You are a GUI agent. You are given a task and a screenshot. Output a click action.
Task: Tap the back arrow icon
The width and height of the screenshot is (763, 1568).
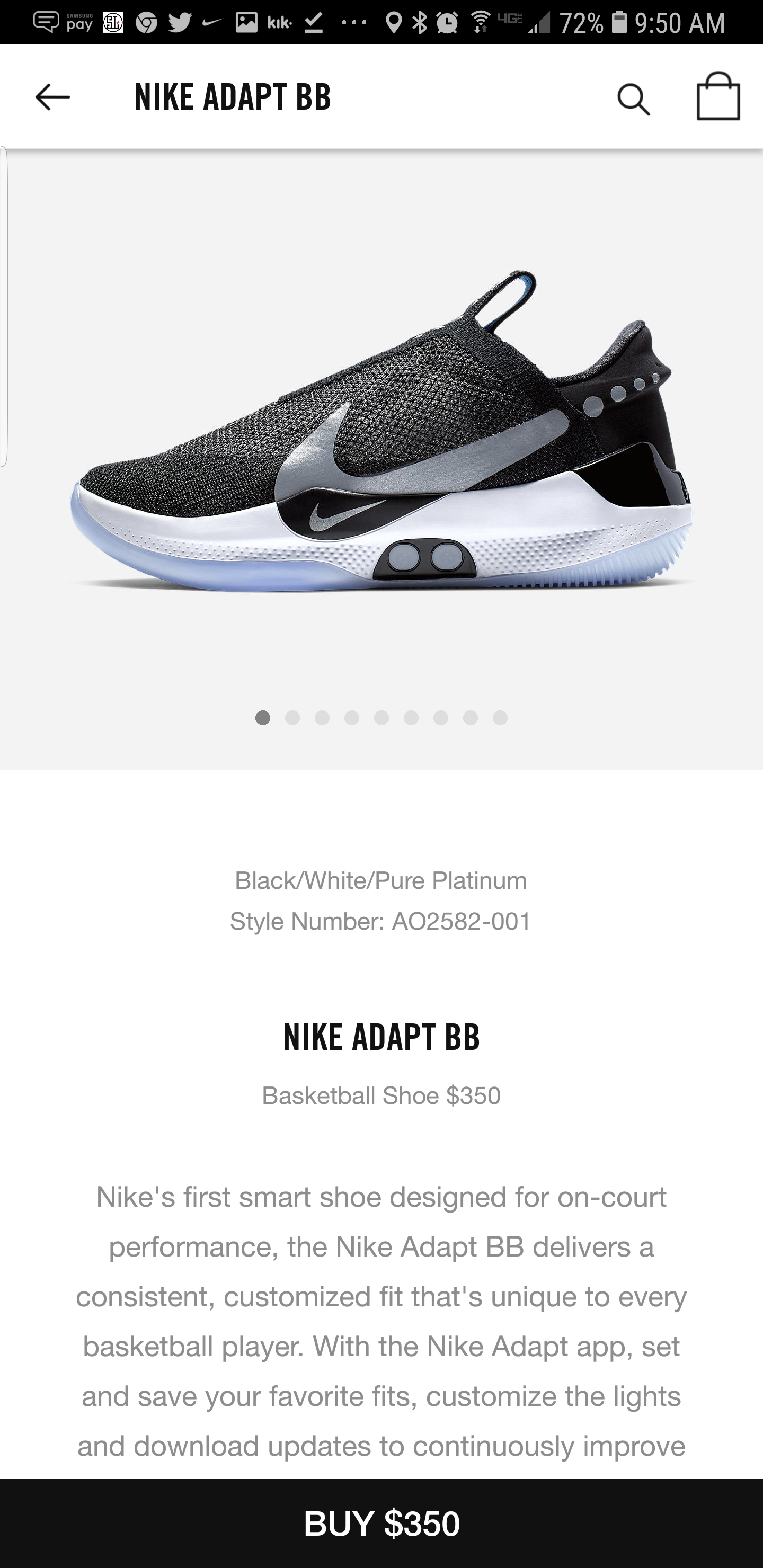pyautogui.click(x=52, y=97)
